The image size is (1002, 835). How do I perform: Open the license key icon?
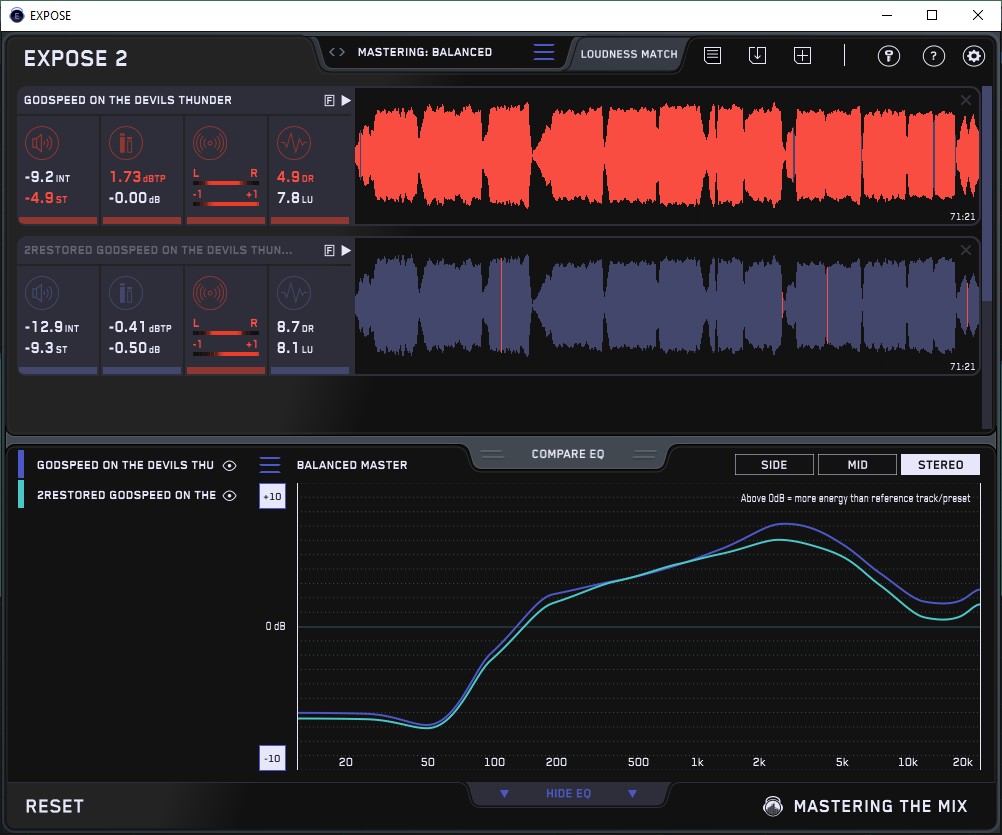pos(888,56)
